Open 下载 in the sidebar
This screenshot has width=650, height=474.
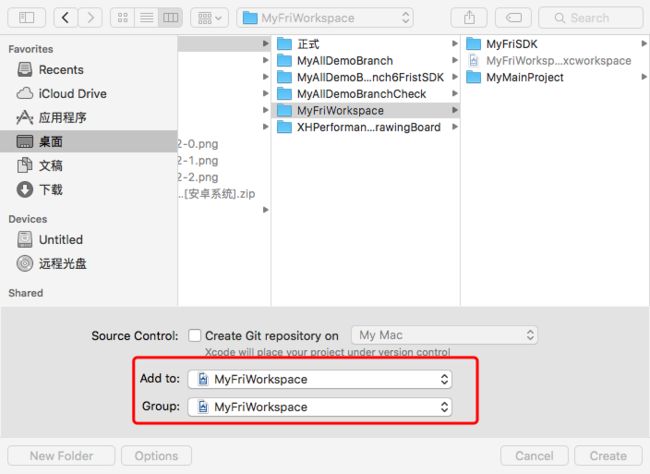point(89,190)
